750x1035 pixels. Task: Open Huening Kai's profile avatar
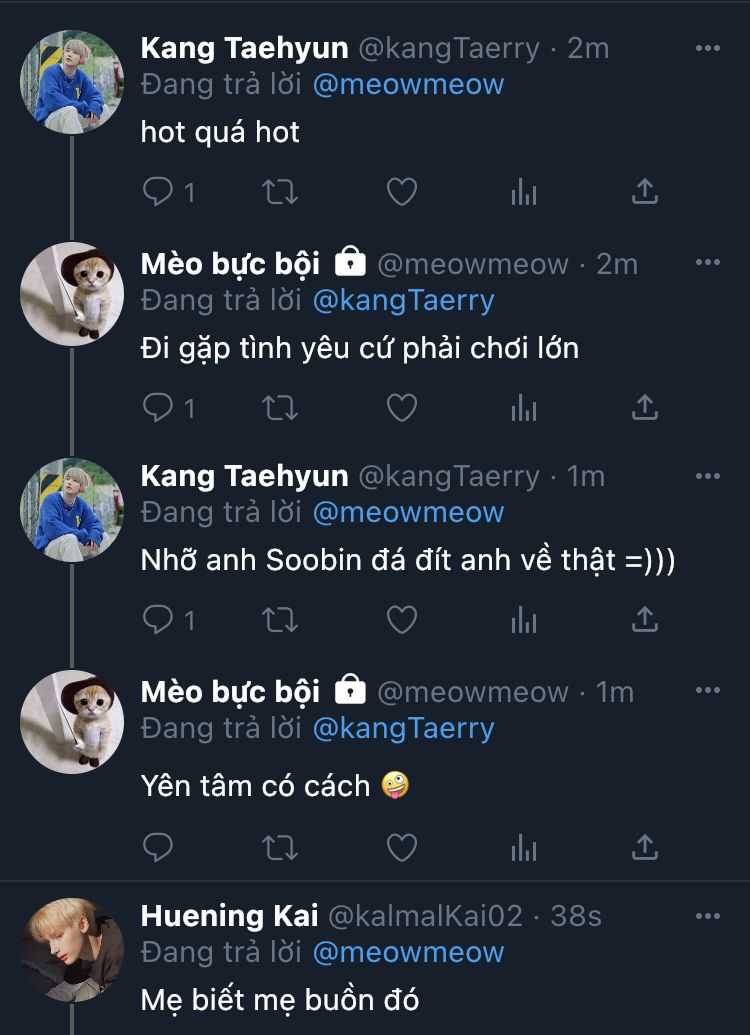(72, 950)
